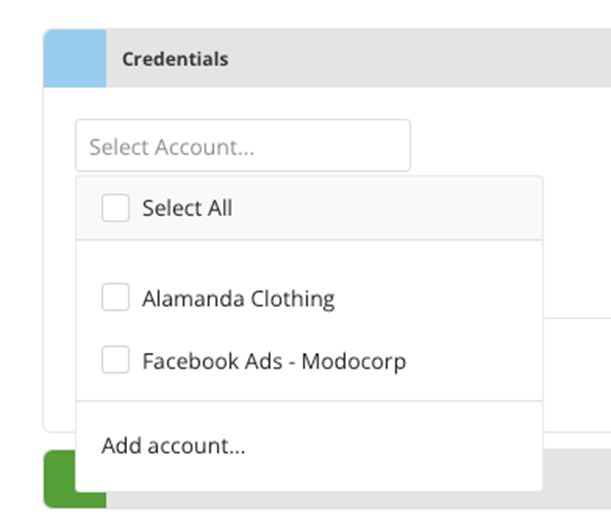Click empty space right of Add account...
The width and height of the screenshot is (611, 519).
coord(394,446)
